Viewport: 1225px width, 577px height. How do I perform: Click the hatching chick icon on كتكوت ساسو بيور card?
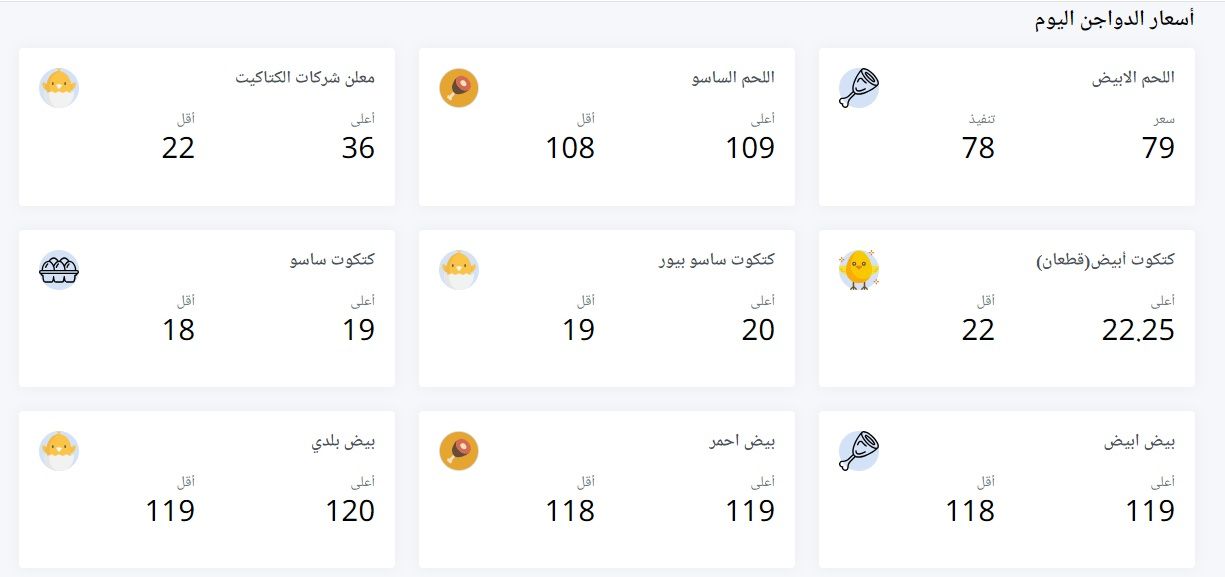tap(460, 269)
